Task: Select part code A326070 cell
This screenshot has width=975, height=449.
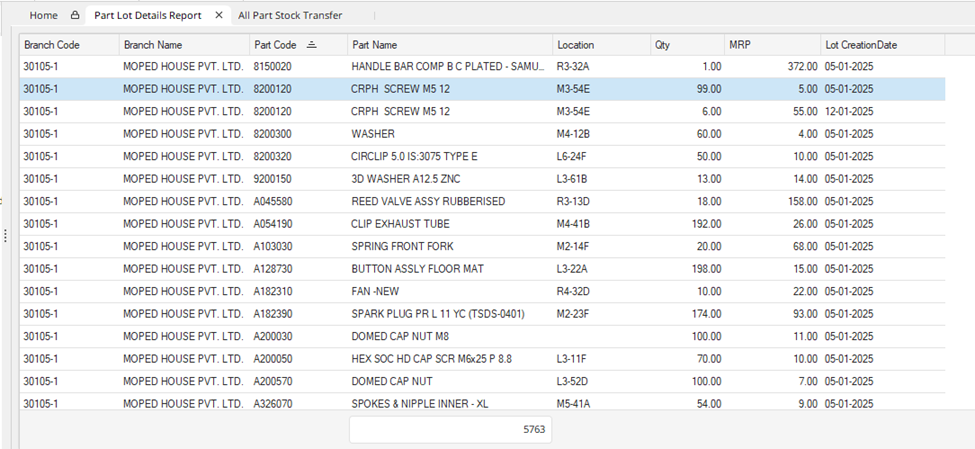Action: click(273, 404)
